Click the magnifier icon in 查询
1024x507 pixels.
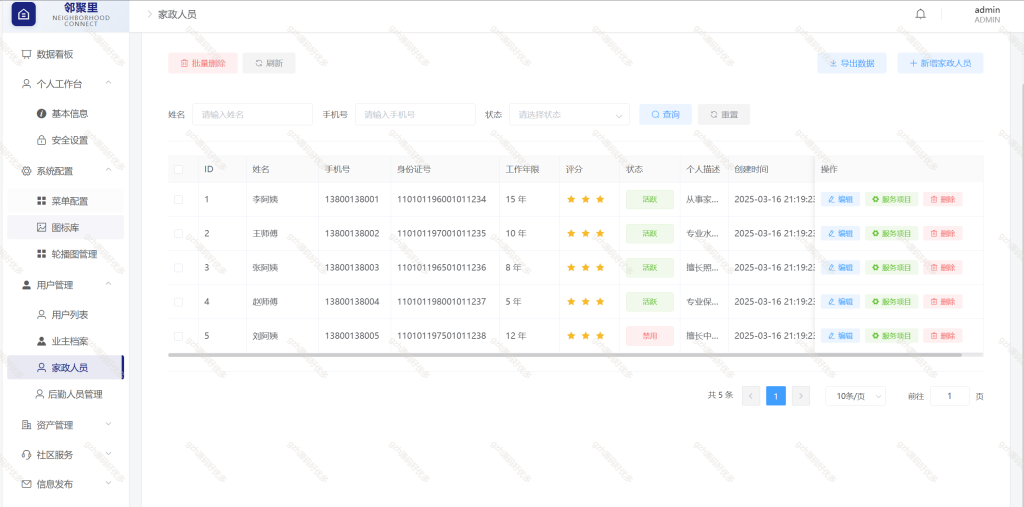[x=655, y=114]
